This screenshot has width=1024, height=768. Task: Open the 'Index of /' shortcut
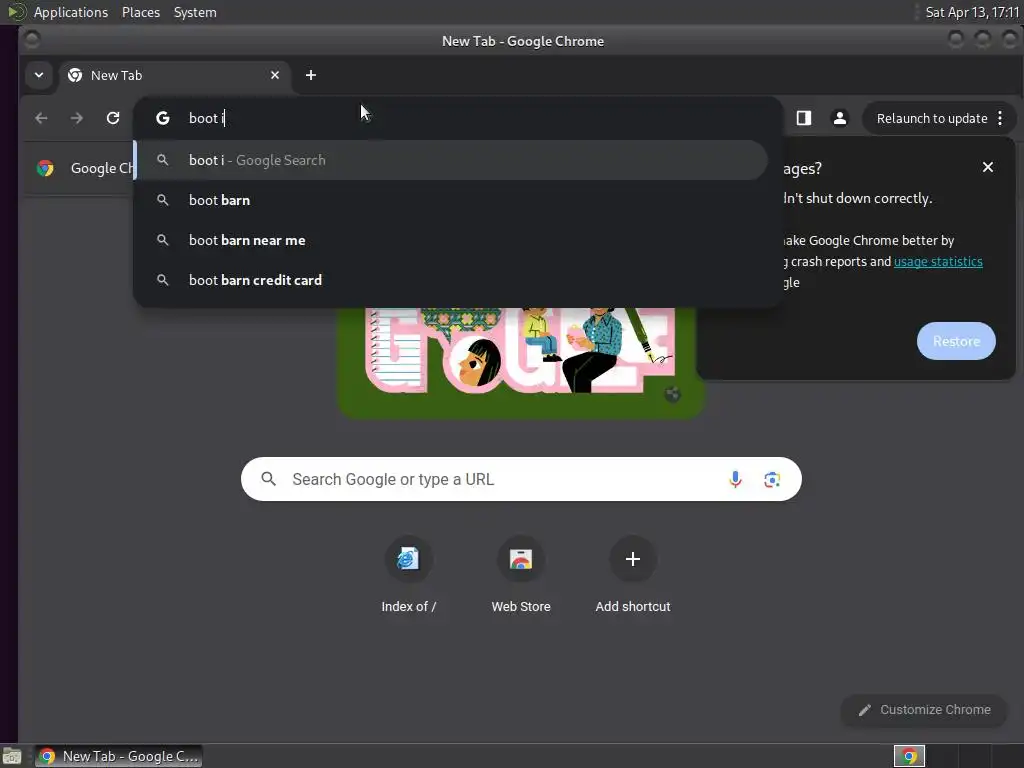point(408,575)
